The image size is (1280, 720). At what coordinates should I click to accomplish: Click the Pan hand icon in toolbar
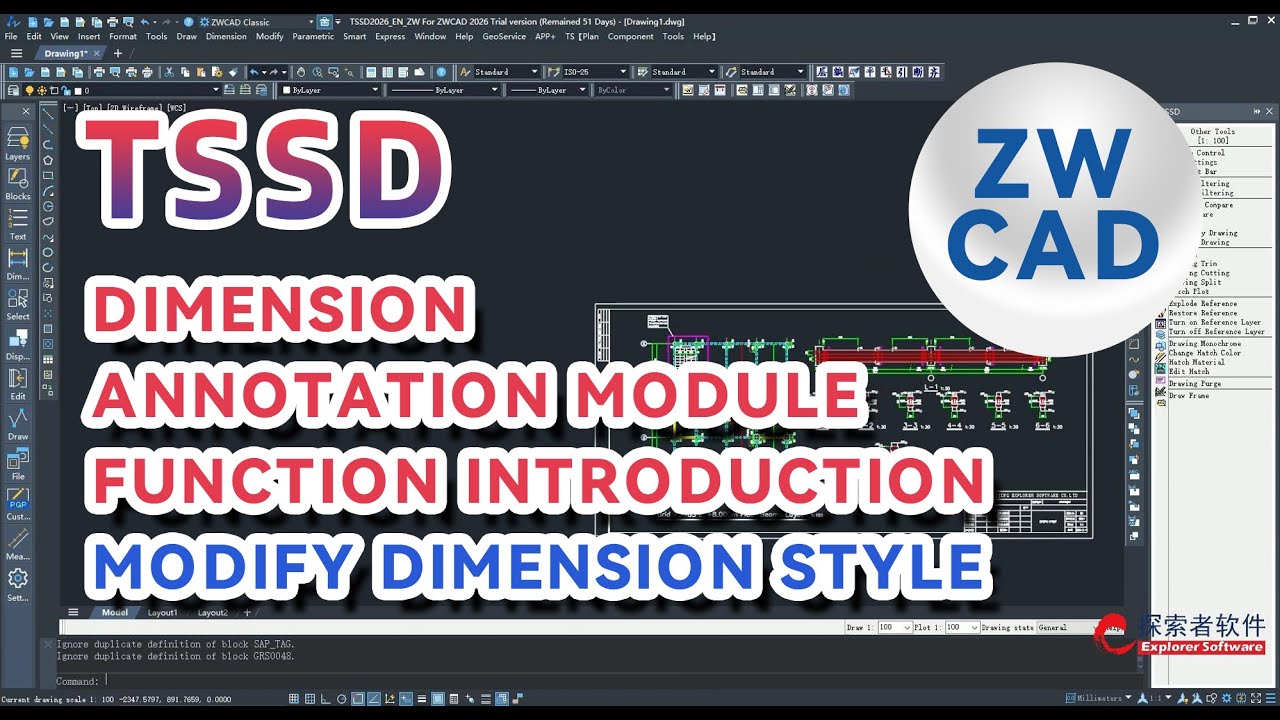point(302,72)
